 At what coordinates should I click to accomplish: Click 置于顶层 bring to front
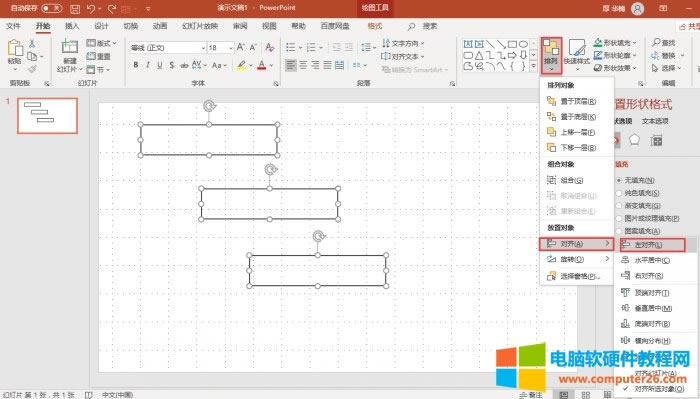click(x=577, y=101)
